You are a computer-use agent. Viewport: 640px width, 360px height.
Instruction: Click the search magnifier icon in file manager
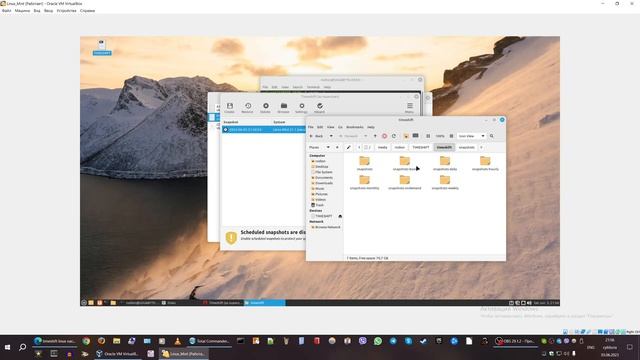pos(491,136)
